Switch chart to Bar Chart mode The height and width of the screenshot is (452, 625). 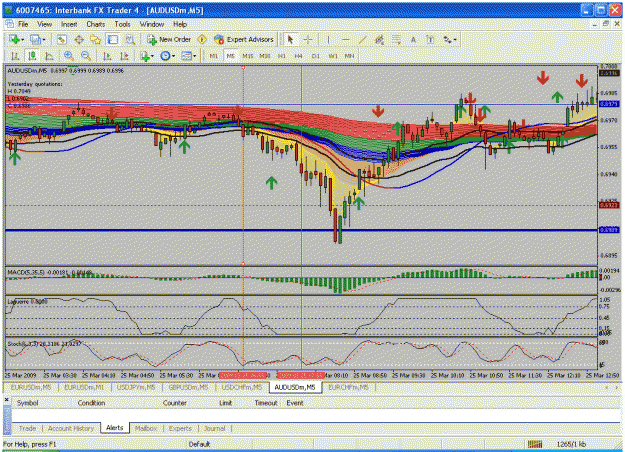pos(15,56)
